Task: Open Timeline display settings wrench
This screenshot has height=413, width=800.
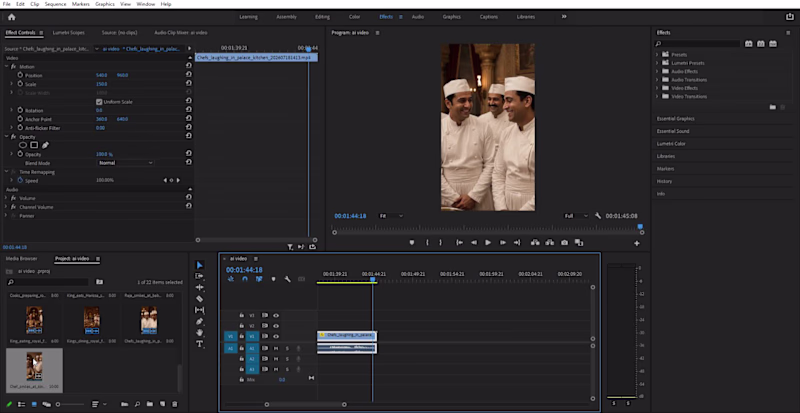Action: (x=287, y=279)
